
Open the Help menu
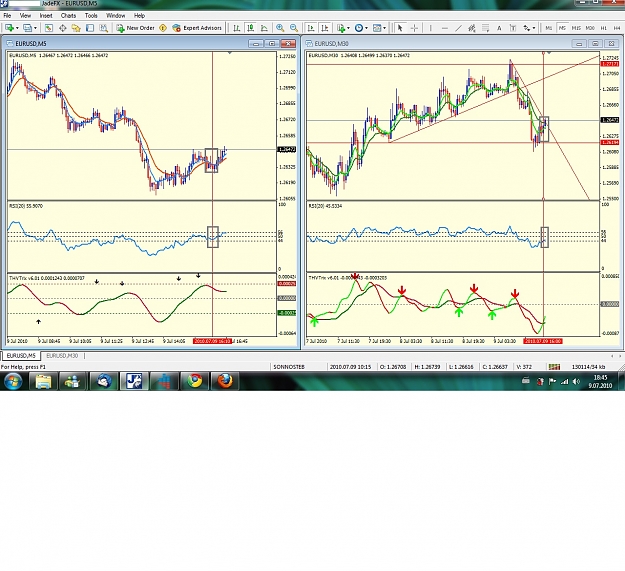point(139,16)
